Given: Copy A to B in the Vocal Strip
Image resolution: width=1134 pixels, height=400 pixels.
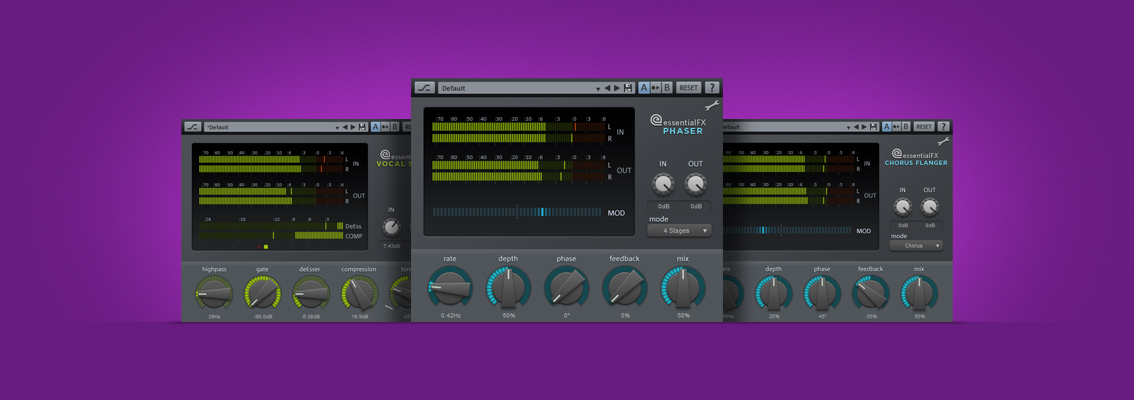Looking at the screenshot, I should [x=385, y=127].
